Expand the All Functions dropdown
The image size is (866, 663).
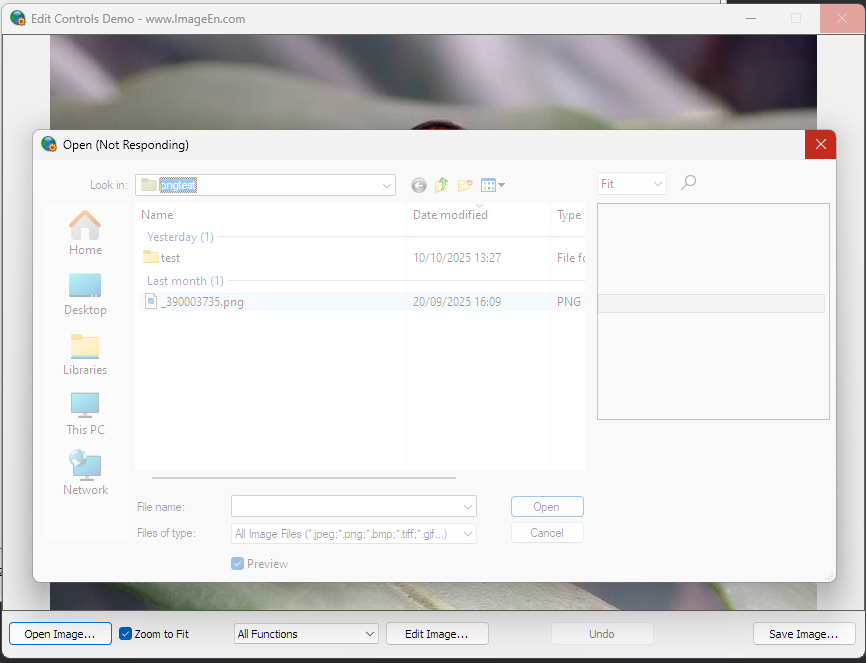click(369, 634)
